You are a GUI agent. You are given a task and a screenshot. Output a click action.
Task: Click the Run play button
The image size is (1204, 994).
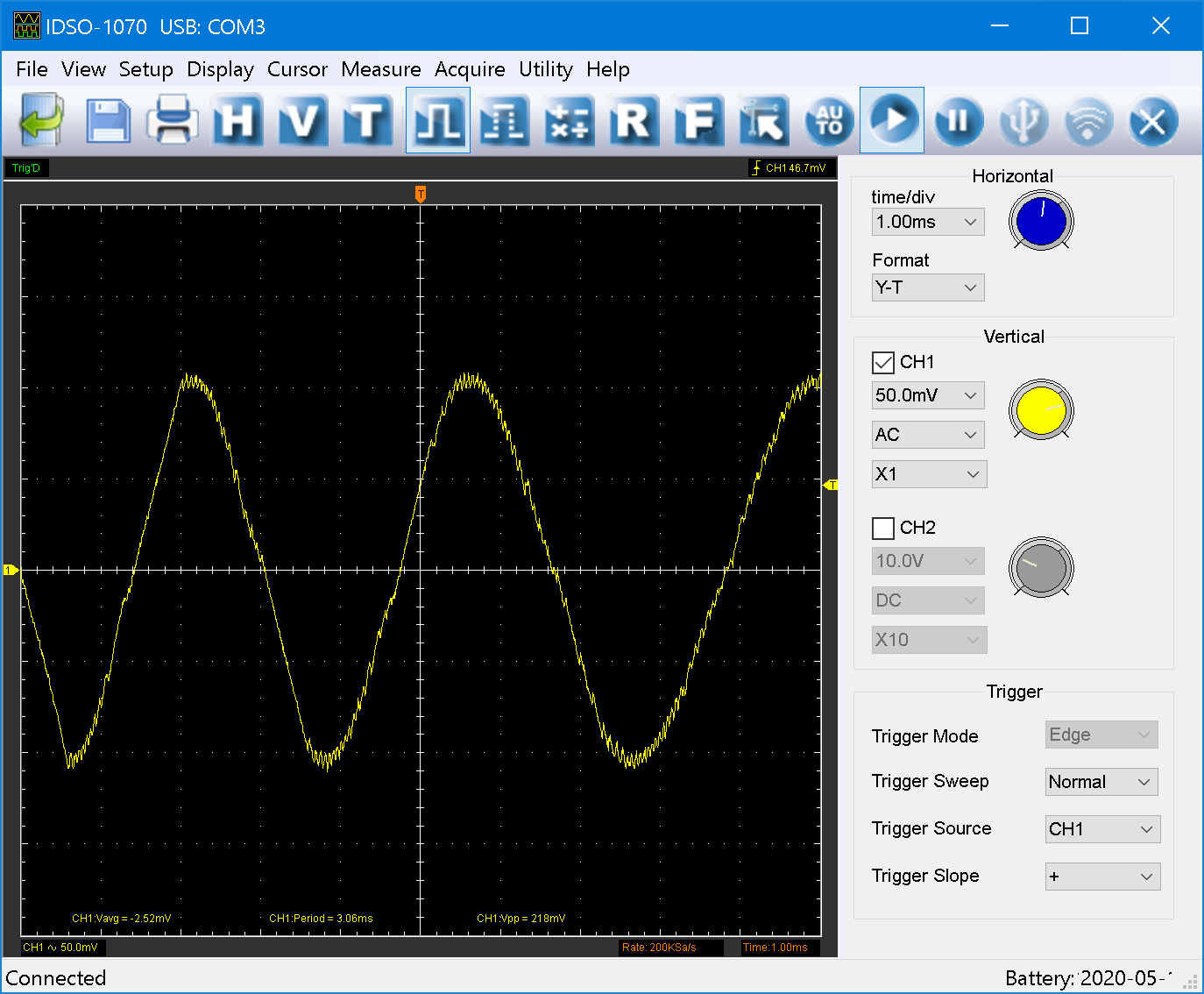click(x=892, y=120)
